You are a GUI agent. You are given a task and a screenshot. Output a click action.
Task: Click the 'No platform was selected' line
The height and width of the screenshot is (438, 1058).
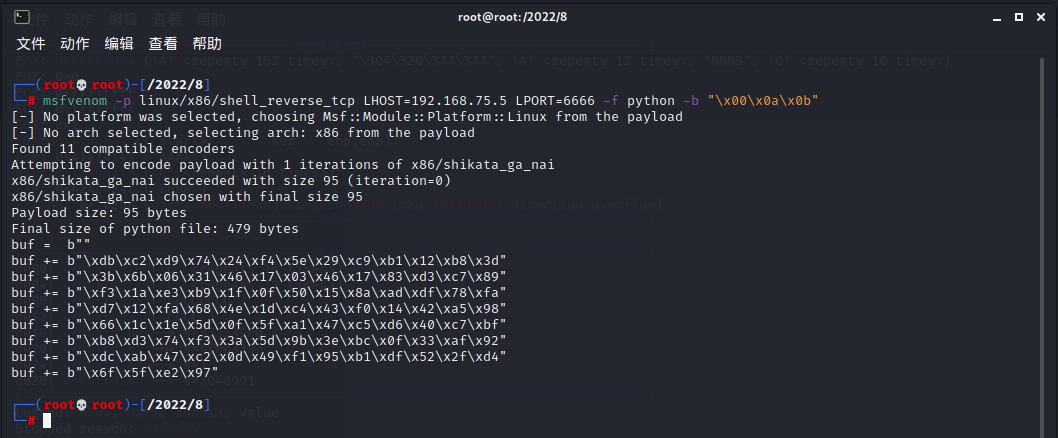click(347, 117)
